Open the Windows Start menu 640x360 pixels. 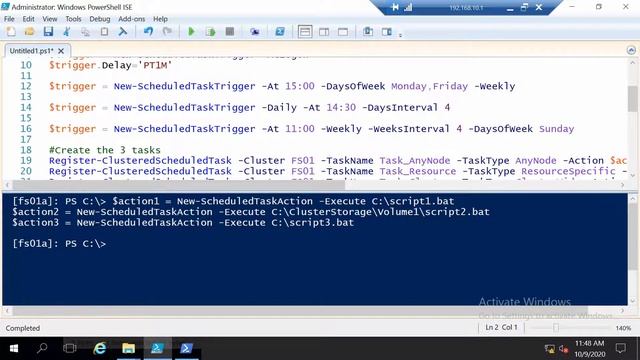(13, 348)
